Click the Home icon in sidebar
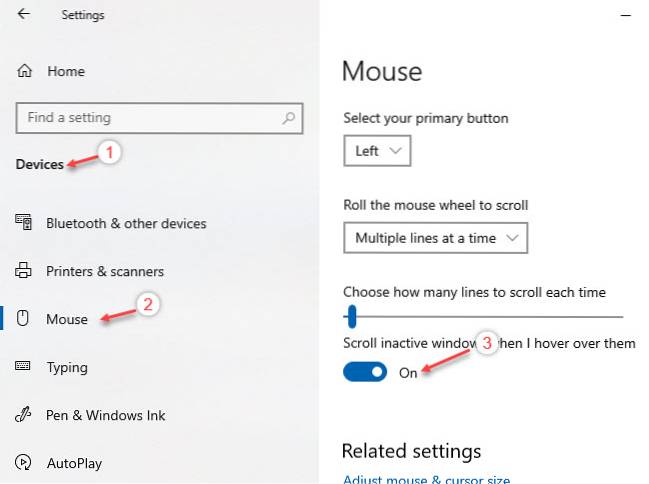 26,72
